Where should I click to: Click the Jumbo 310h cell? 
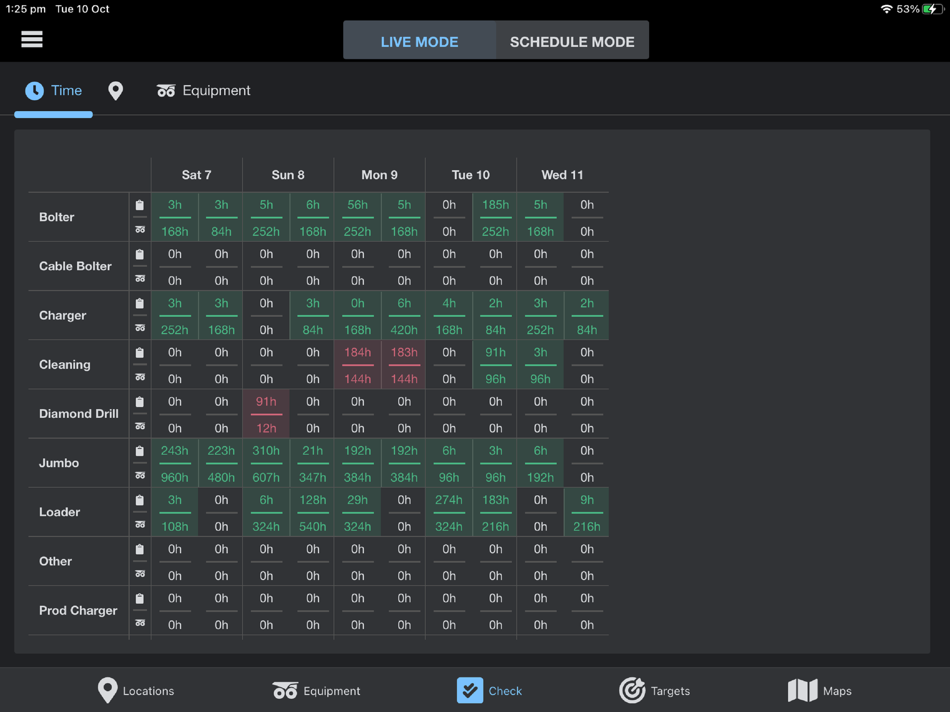point(266,450)
